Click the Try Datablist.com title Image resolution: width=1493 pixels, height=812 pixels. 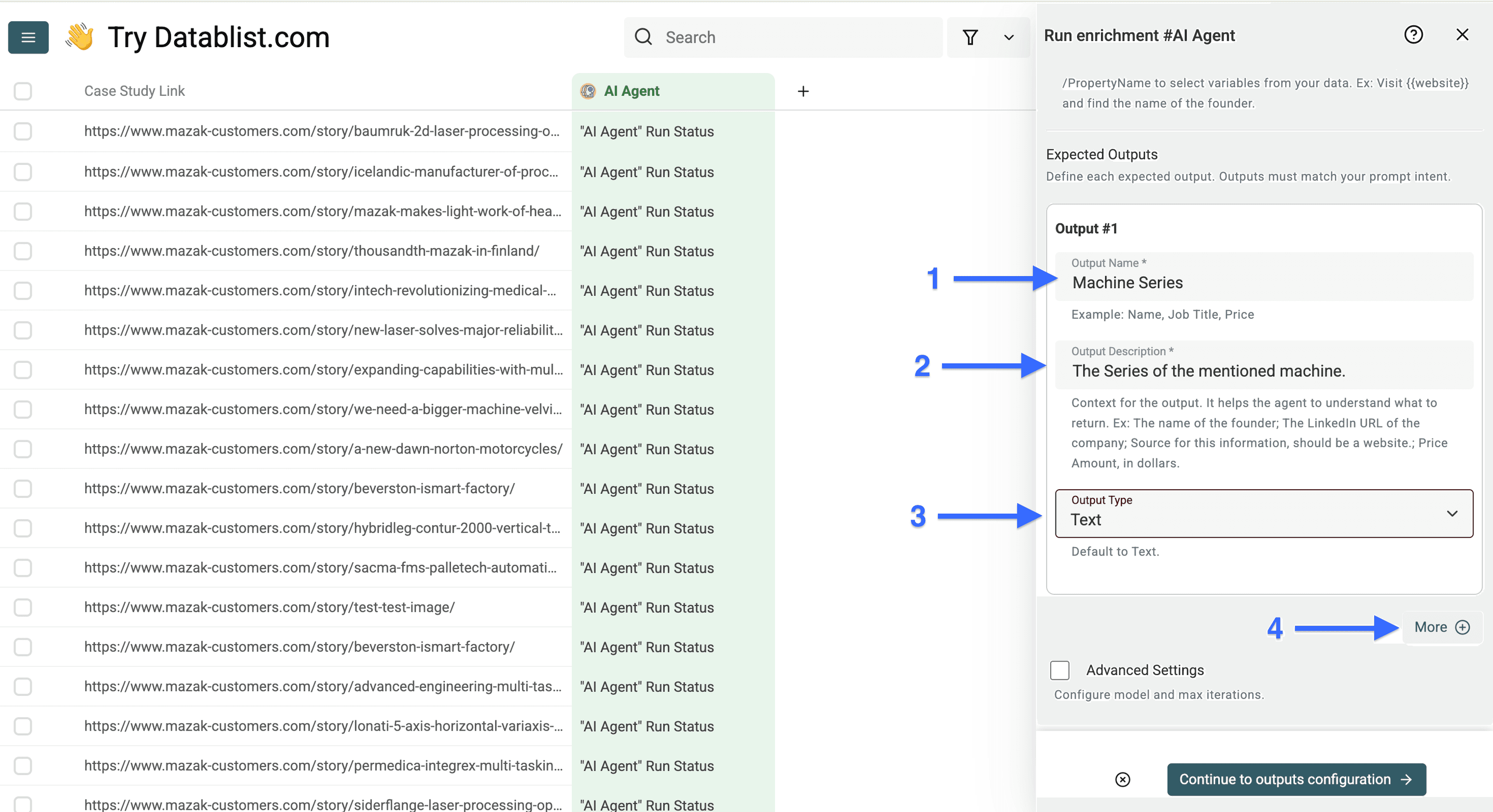pos(218,37)
